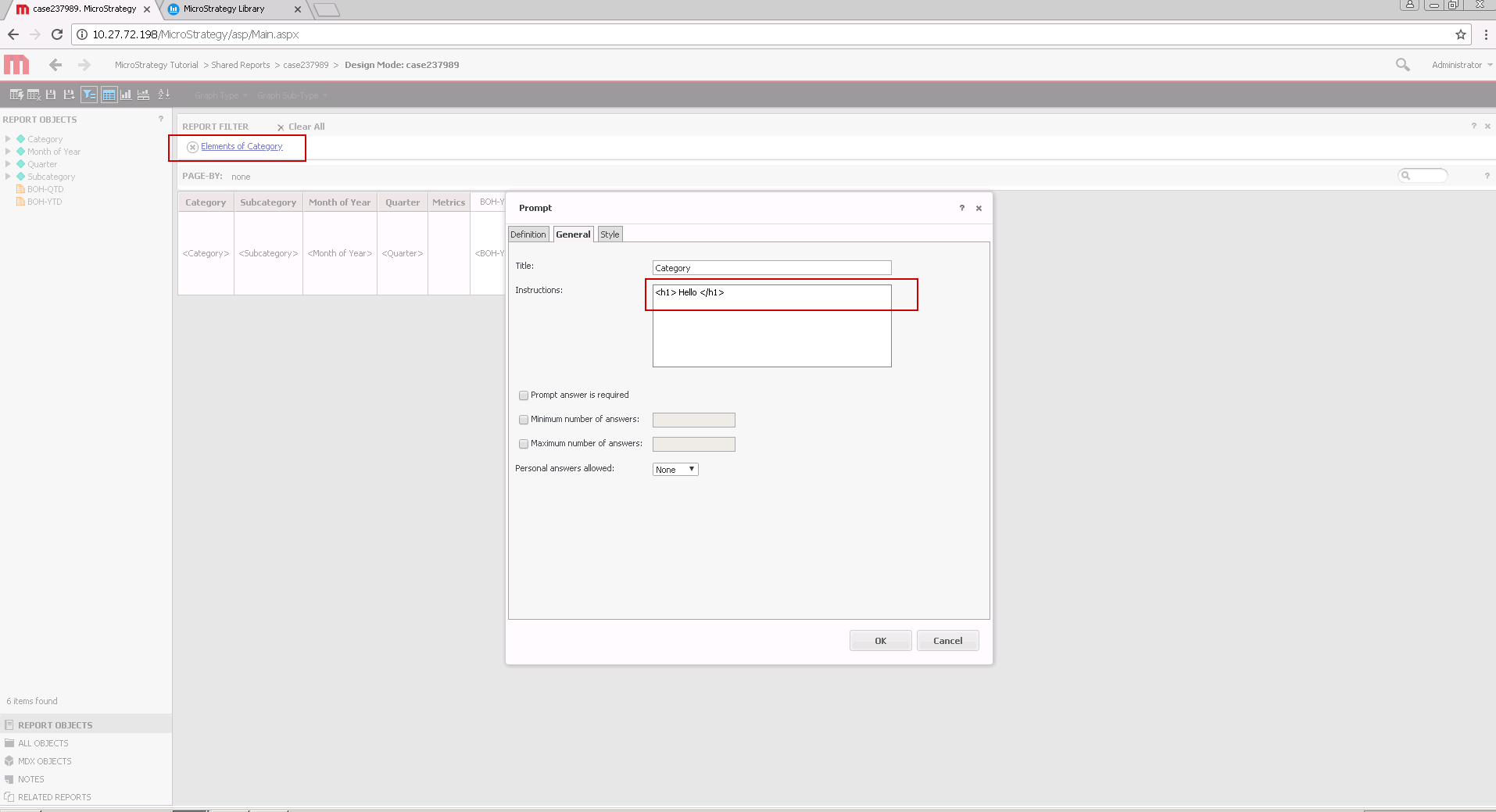The image size is (1496, 812).
Task: Enable Minimum number of answers checkbox
Action: coord(524,420)
